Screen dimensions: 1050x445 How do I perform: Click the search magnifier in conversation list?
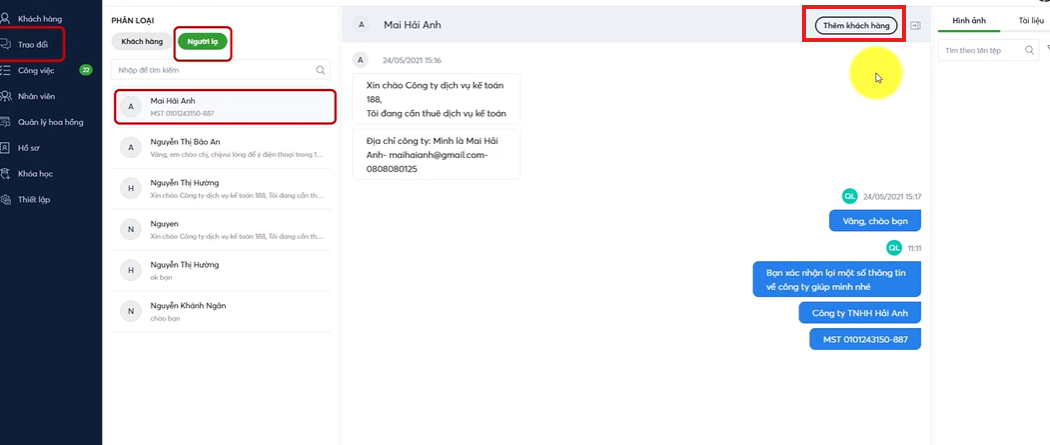point(320,71)
